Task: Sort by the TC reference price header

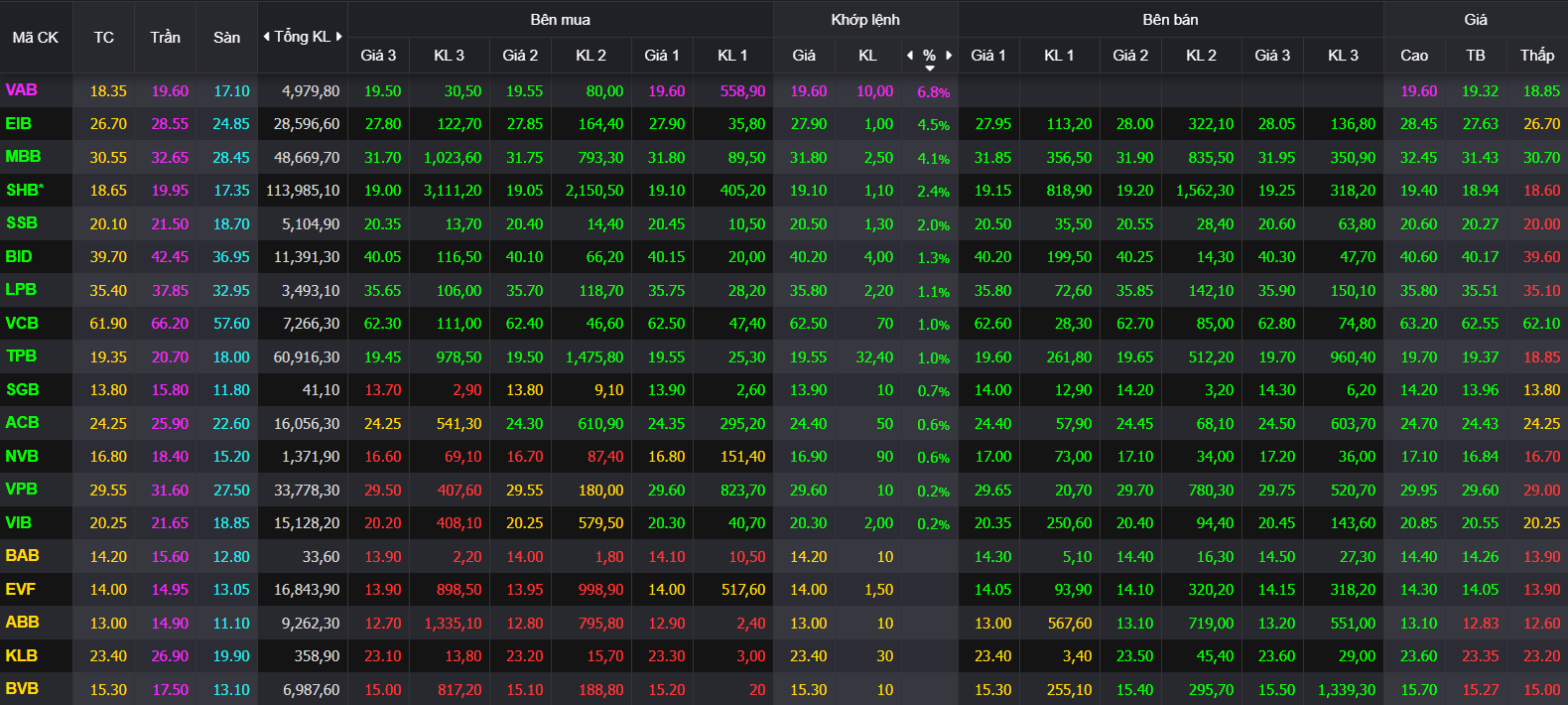Action: coord(104,37)
